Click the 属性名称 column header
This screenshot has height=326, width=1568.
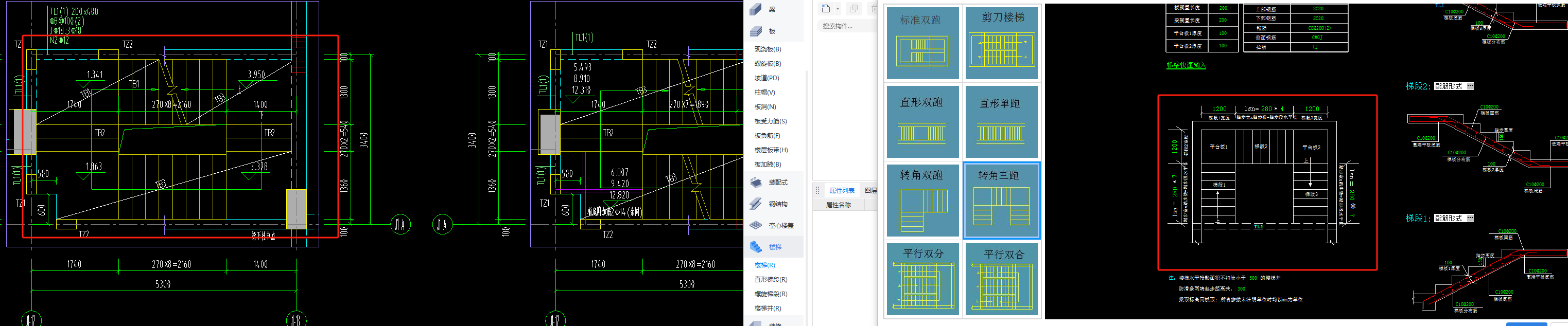coord(838,205)
